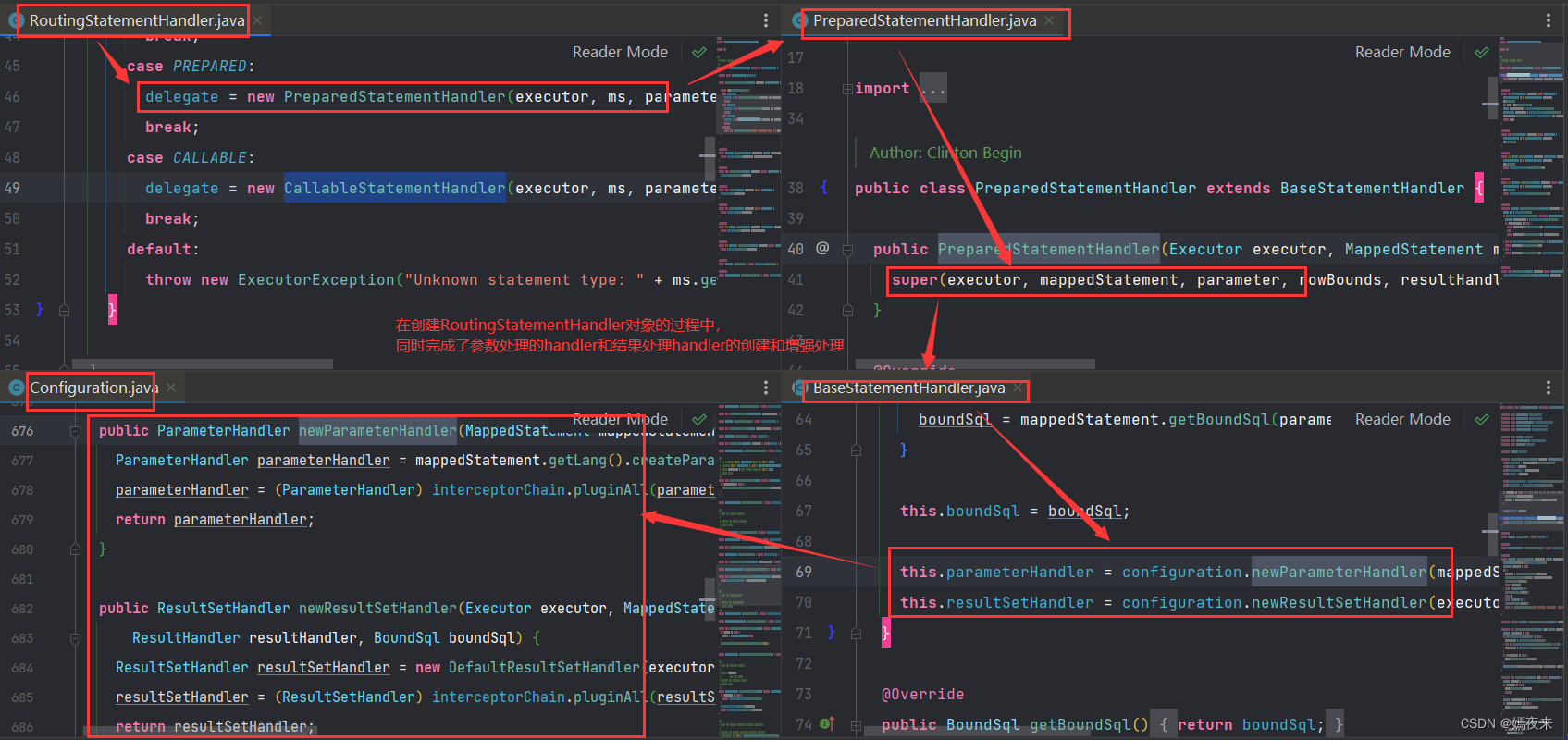Click 'interceptorChain' on line 678
Viewport: 1568px width, 740px height.
coord(499,490)
